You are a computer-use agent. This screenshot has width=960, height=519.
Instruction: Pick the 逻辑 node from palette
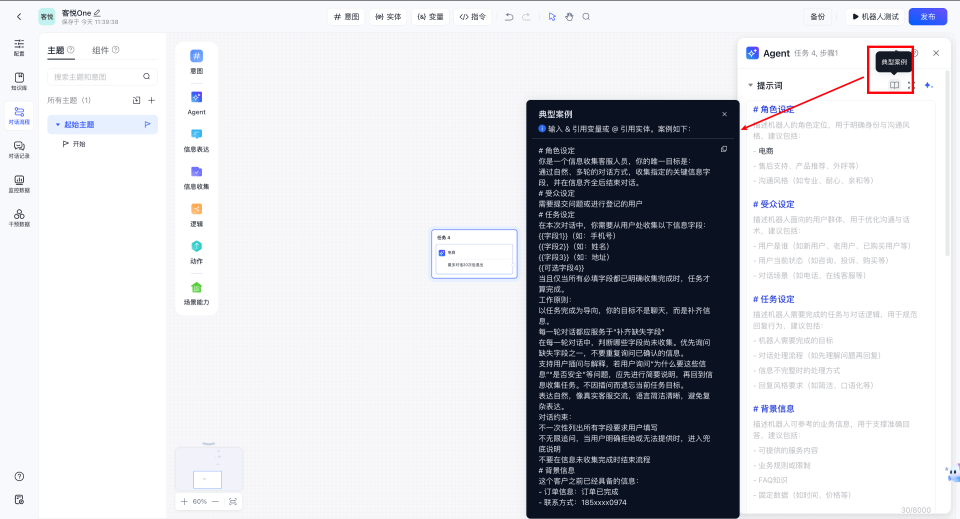coord(197,215)
